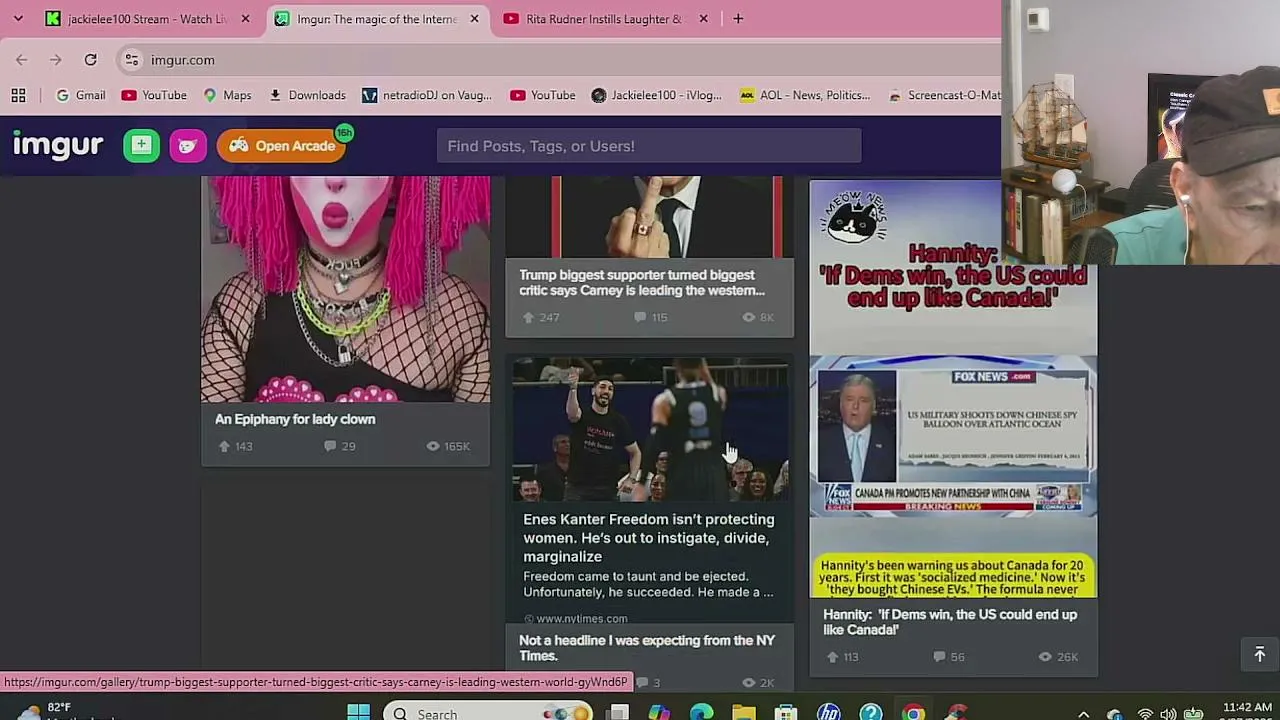Go forward in browser history

tap(56, 60)
